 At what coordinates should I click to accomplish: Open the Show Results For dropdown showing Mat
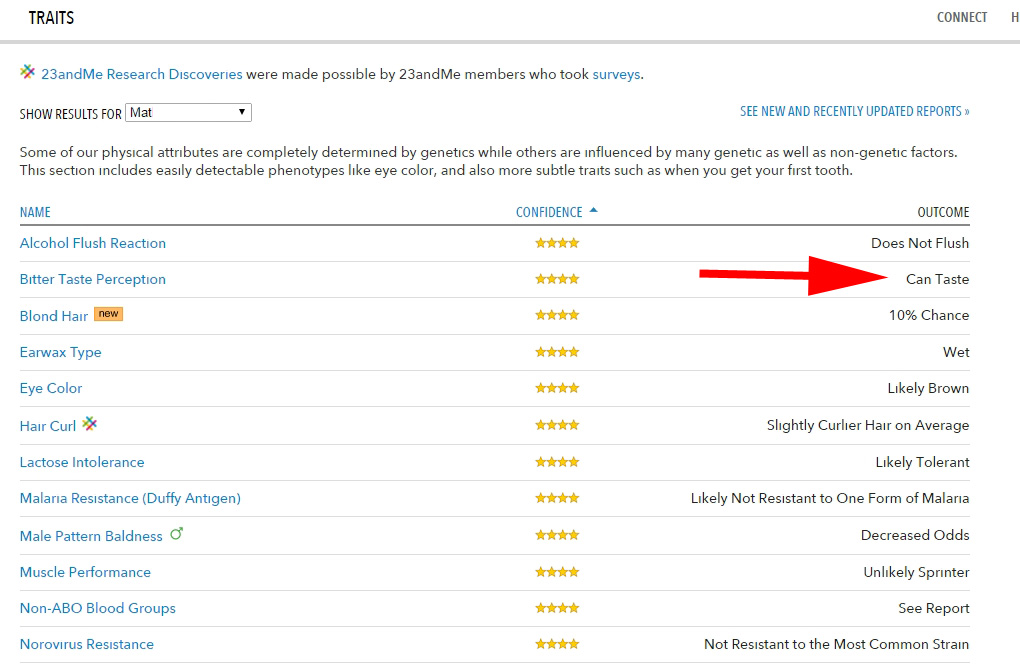pyautogui.click(x=188, y=113)
